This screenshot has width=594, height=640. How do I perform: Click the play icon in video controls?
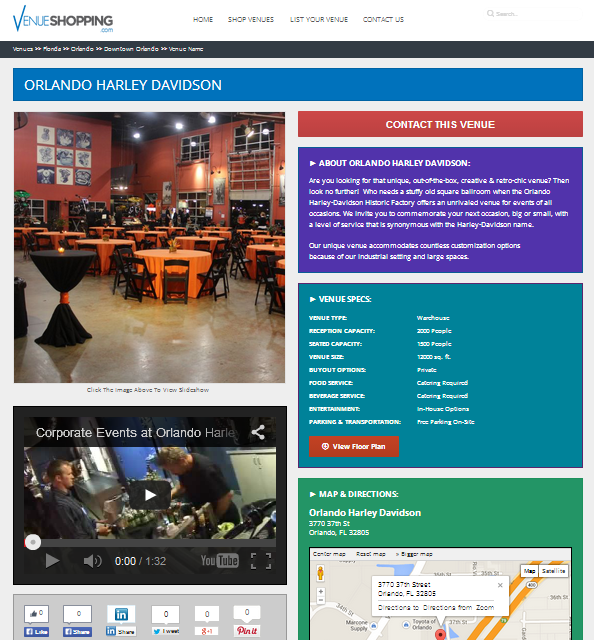point(52,561)
